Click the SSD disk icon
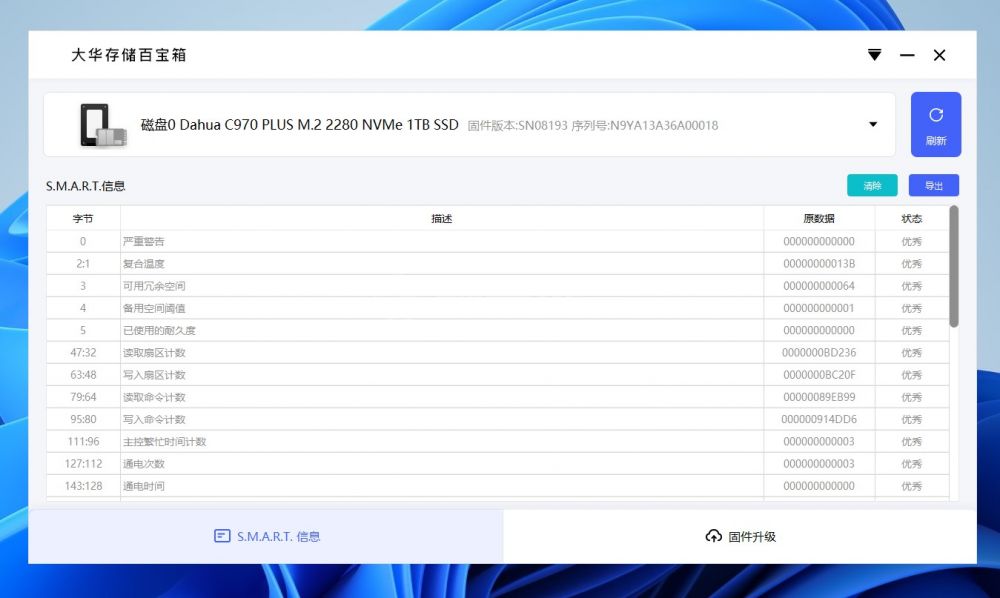1000x598 pixels. [x=103, y=125]
